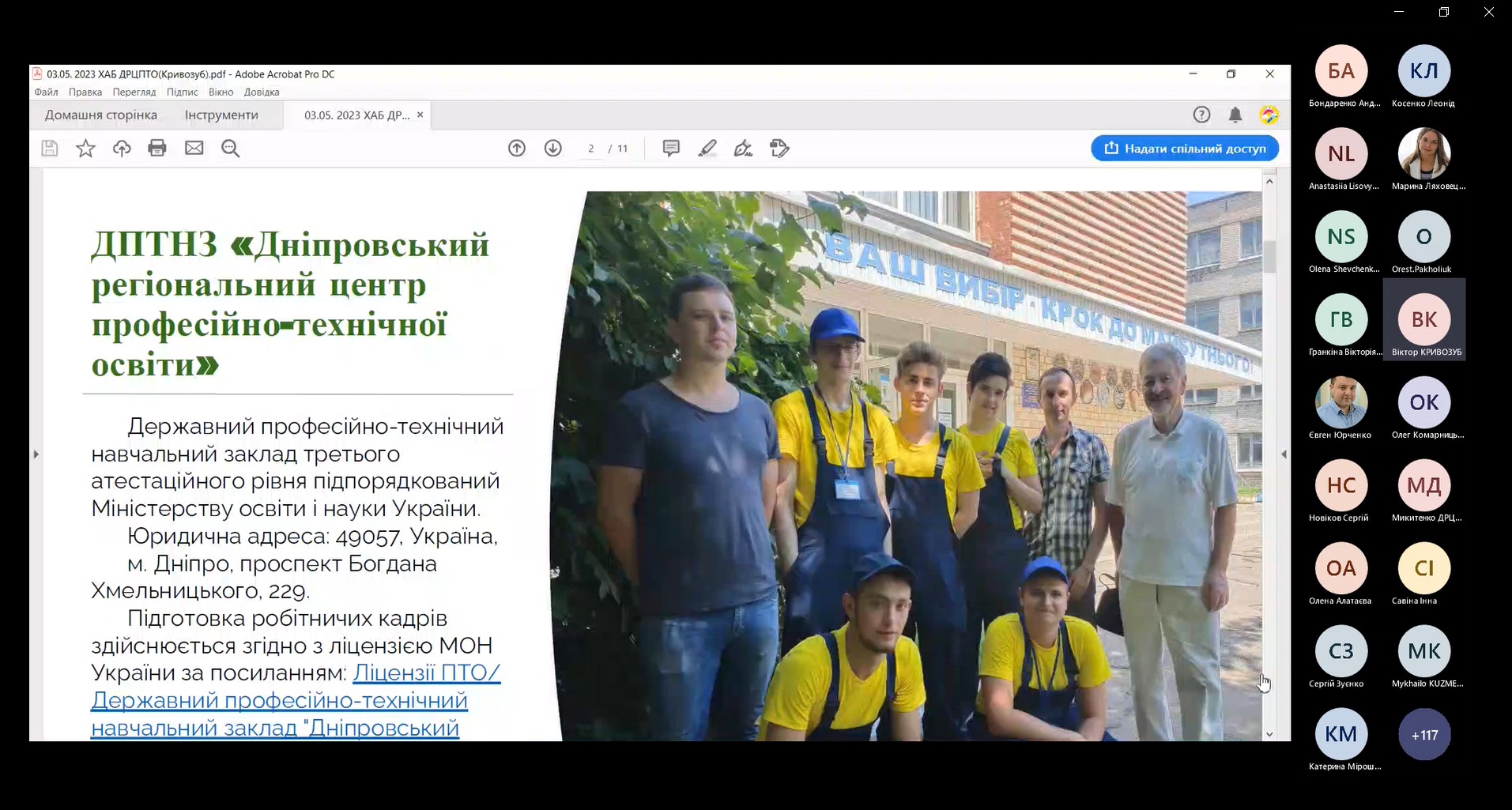Show the +117 more participants

(x=1424, y=735)
